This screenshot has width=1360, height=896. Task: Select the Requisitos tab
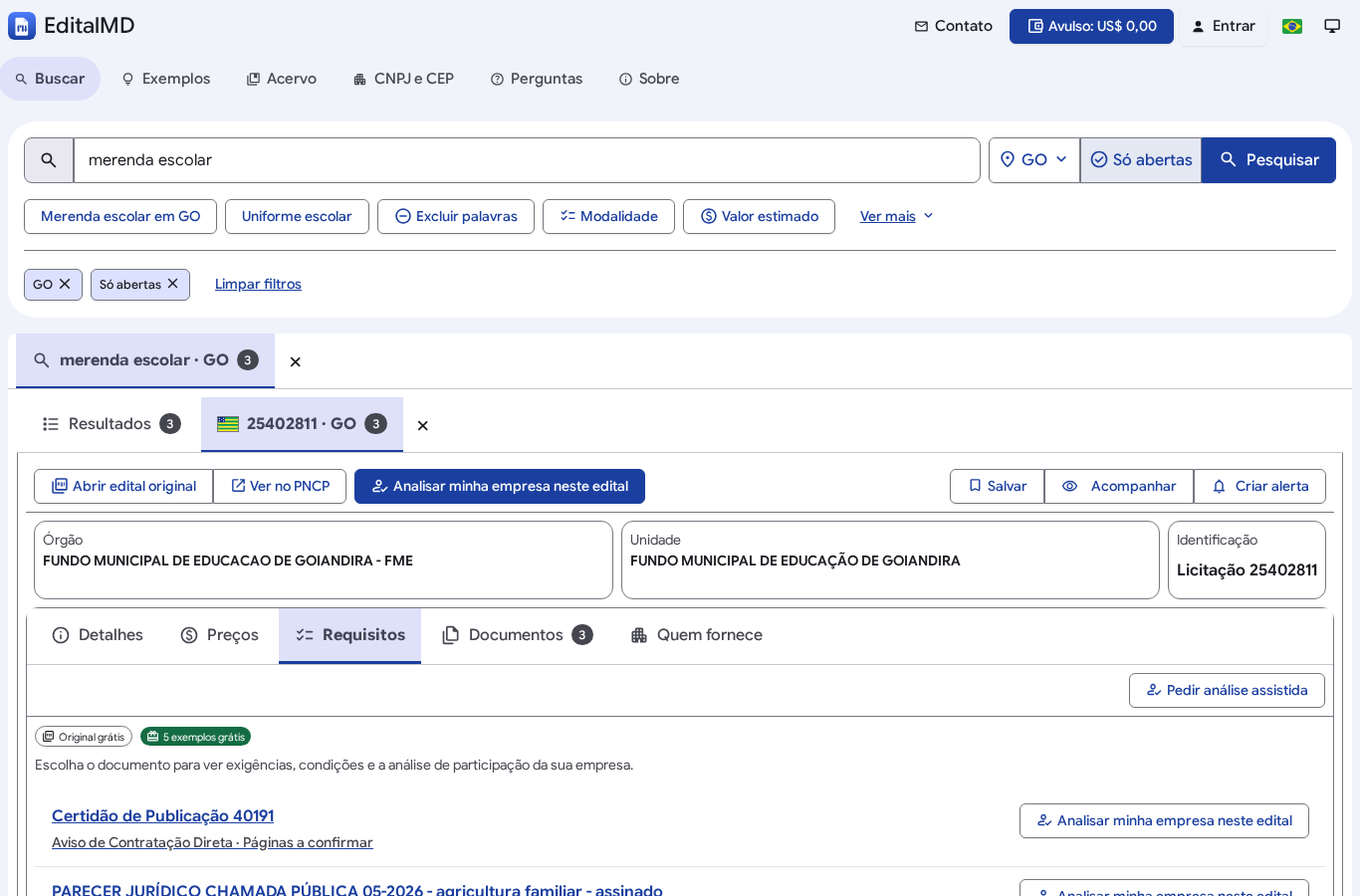[x=349, y=635]
